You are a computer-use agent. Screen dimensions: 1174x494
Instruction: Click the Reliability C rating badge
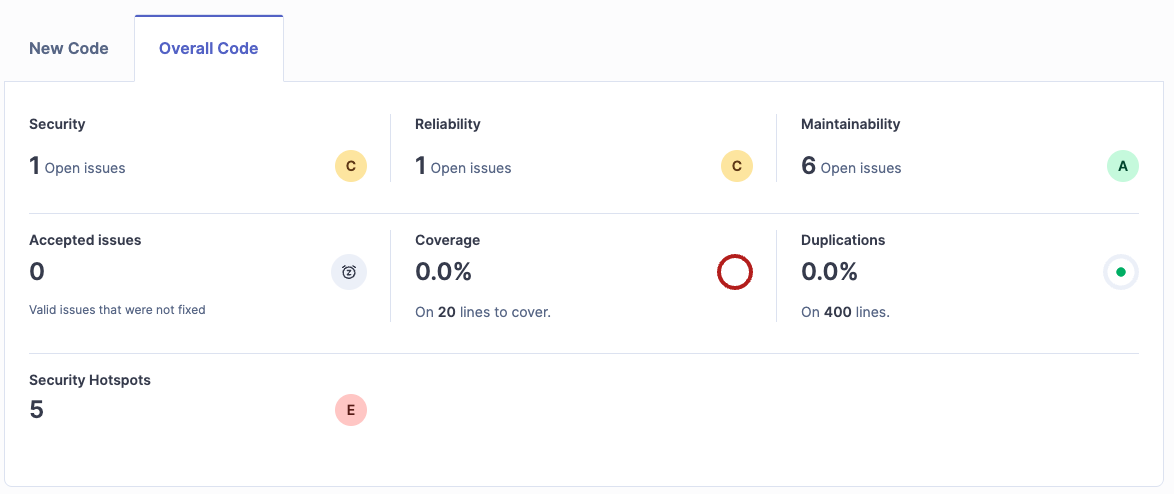tap(737, 166)
